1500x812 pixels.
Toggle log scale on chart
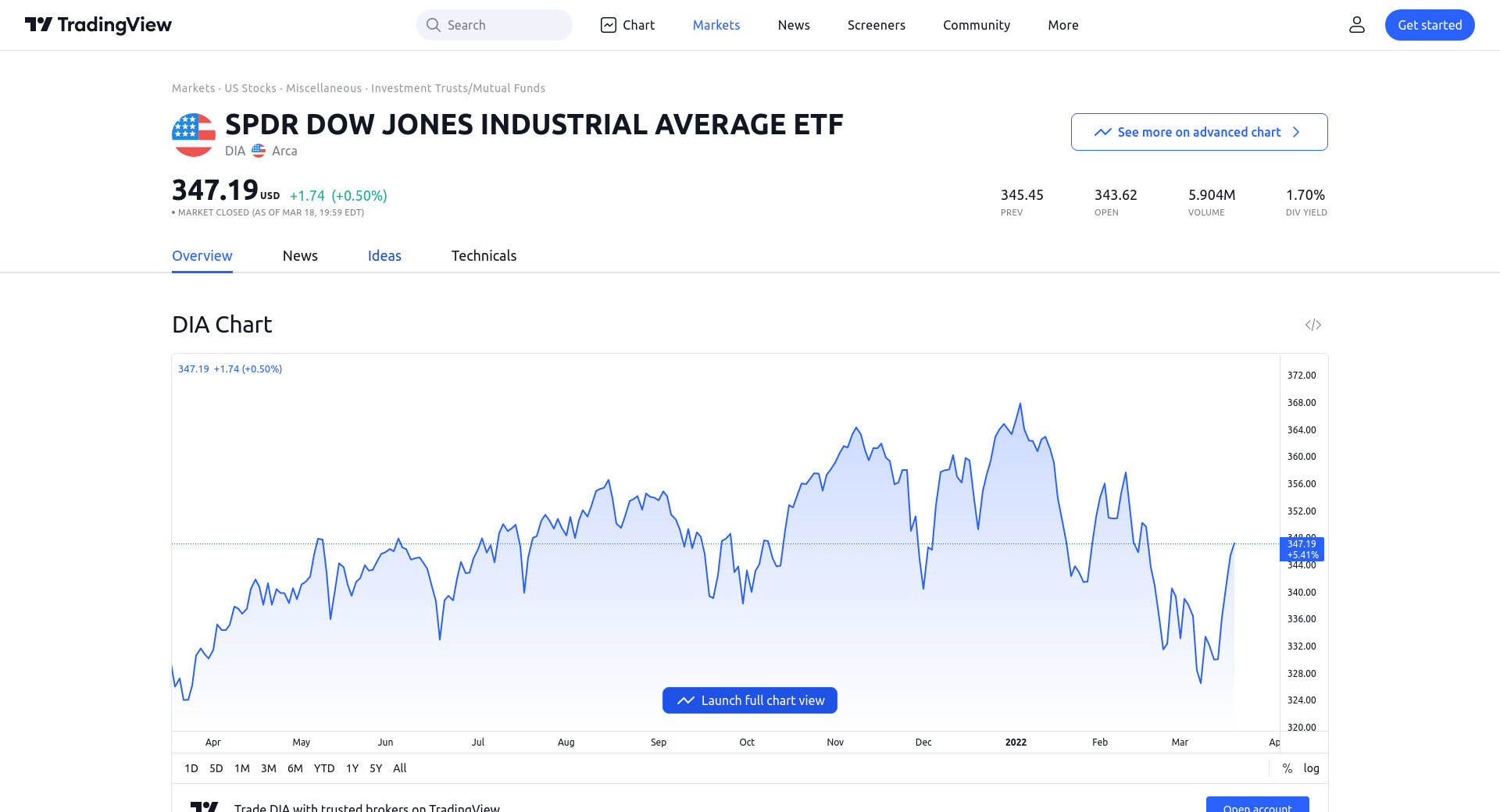(x=1311, y=768)
